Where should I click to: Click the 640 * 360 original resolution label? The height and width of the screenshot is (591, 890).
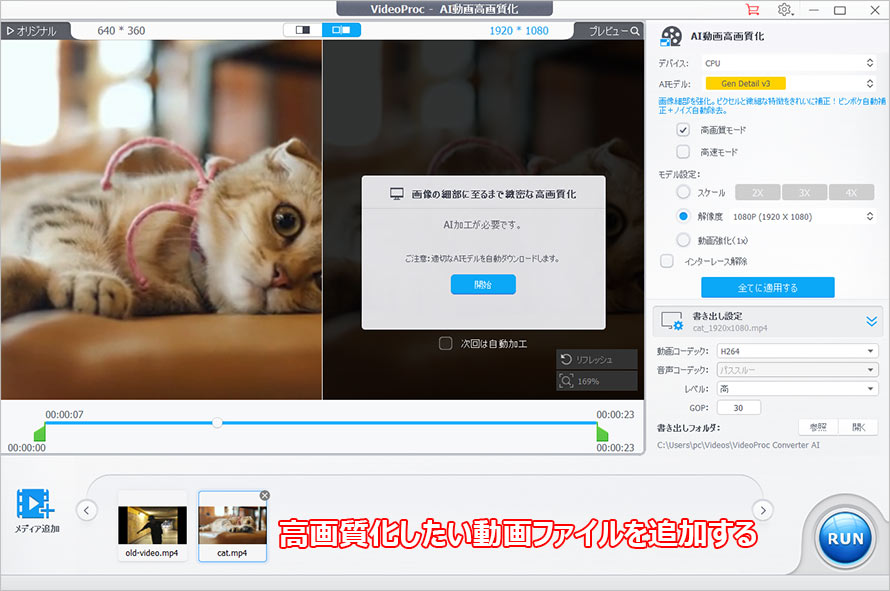pyautogui.click(x=121, y=31)
